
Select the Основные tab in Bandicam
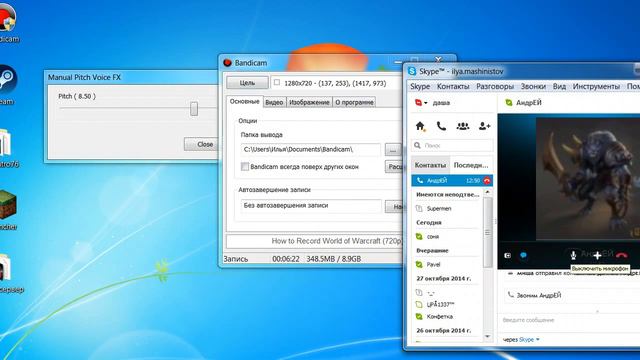244,101
